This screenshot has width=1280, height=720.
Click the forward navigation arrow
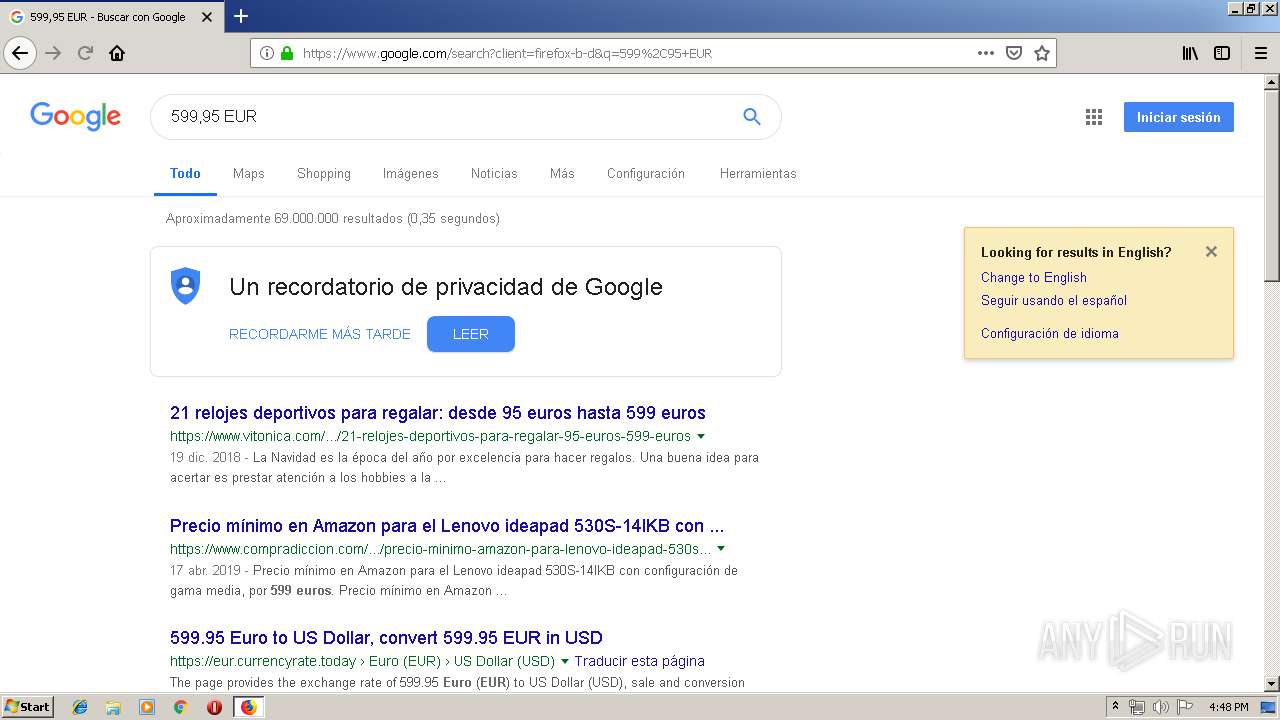(54, 53)
